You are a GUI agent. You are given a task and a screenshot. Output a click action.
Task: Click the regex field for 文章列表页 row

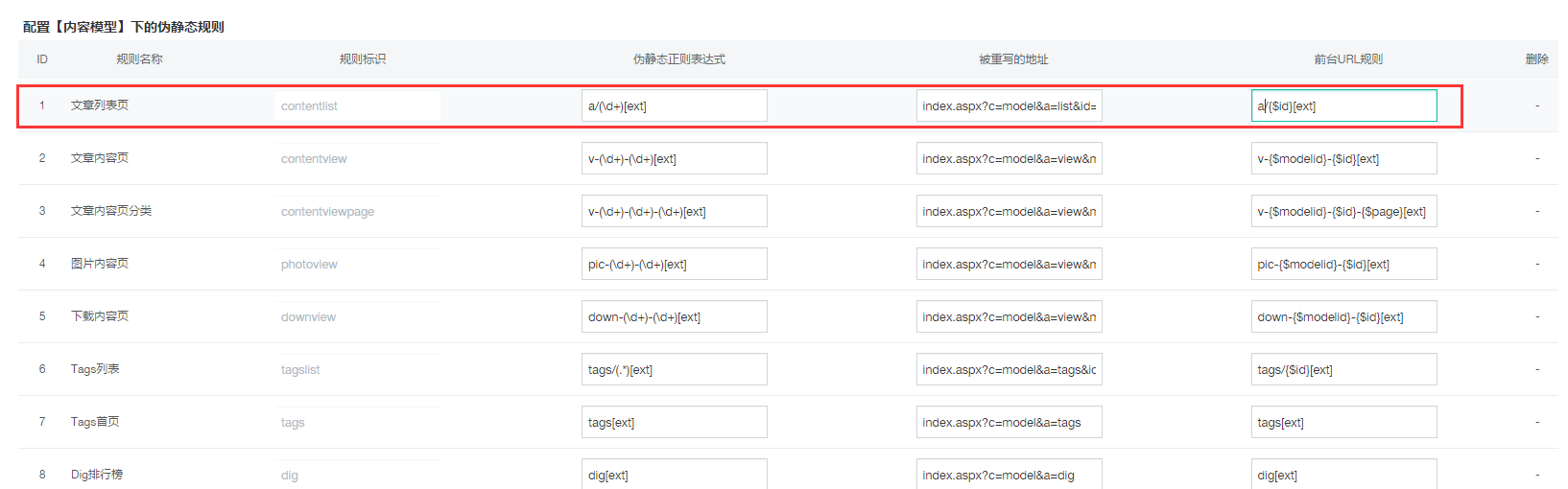[674, 106]
